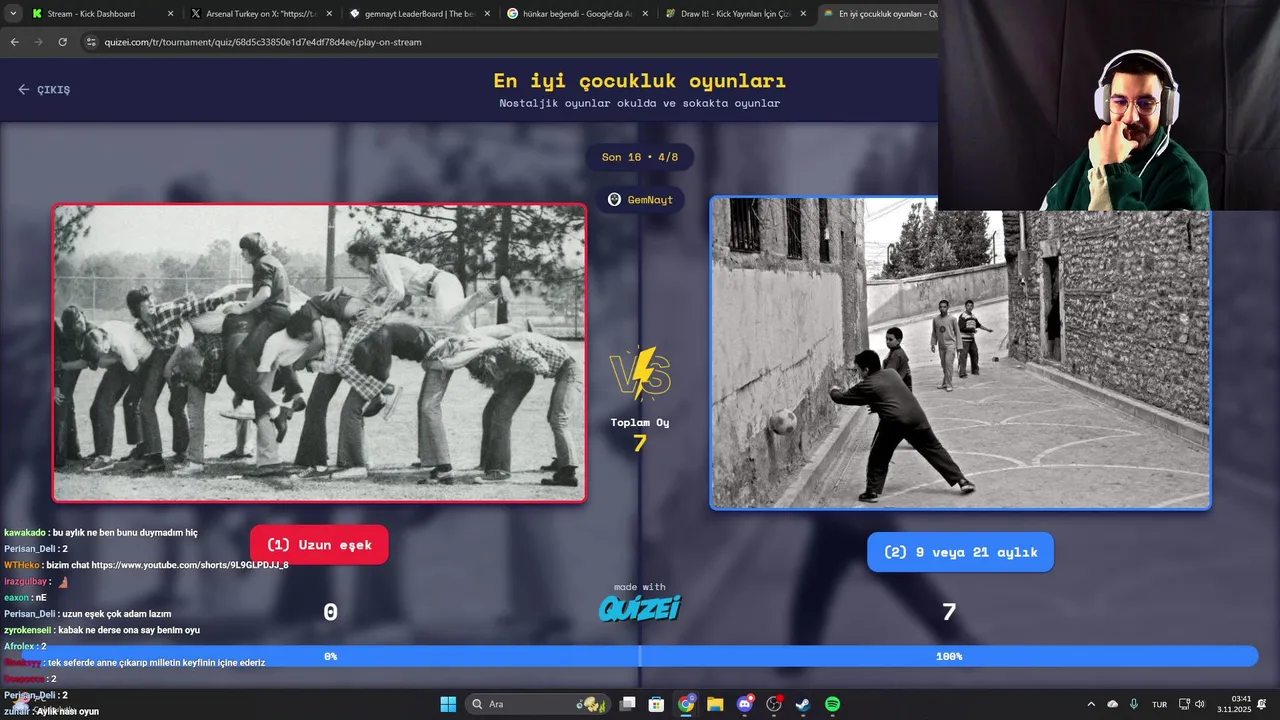This screenshot has height=720, width=1280.
Task: Click the En iyi çocukluk oyunları title
Action: pos(640,81)
